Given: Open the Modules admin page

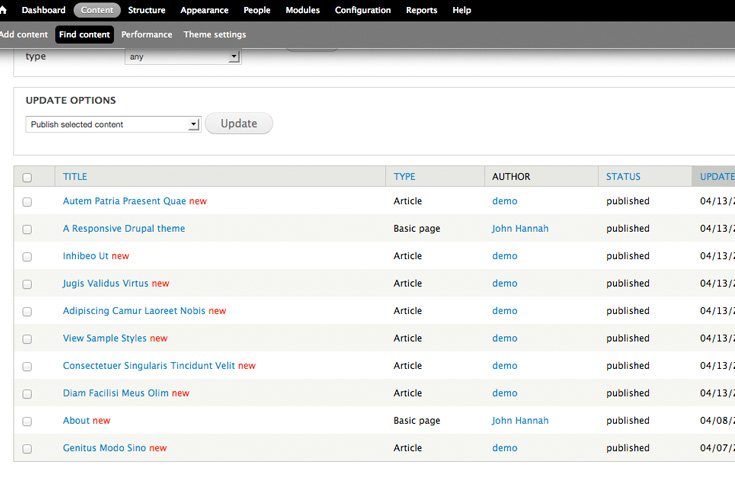Looking at the screenshot, I should point(302,10).
